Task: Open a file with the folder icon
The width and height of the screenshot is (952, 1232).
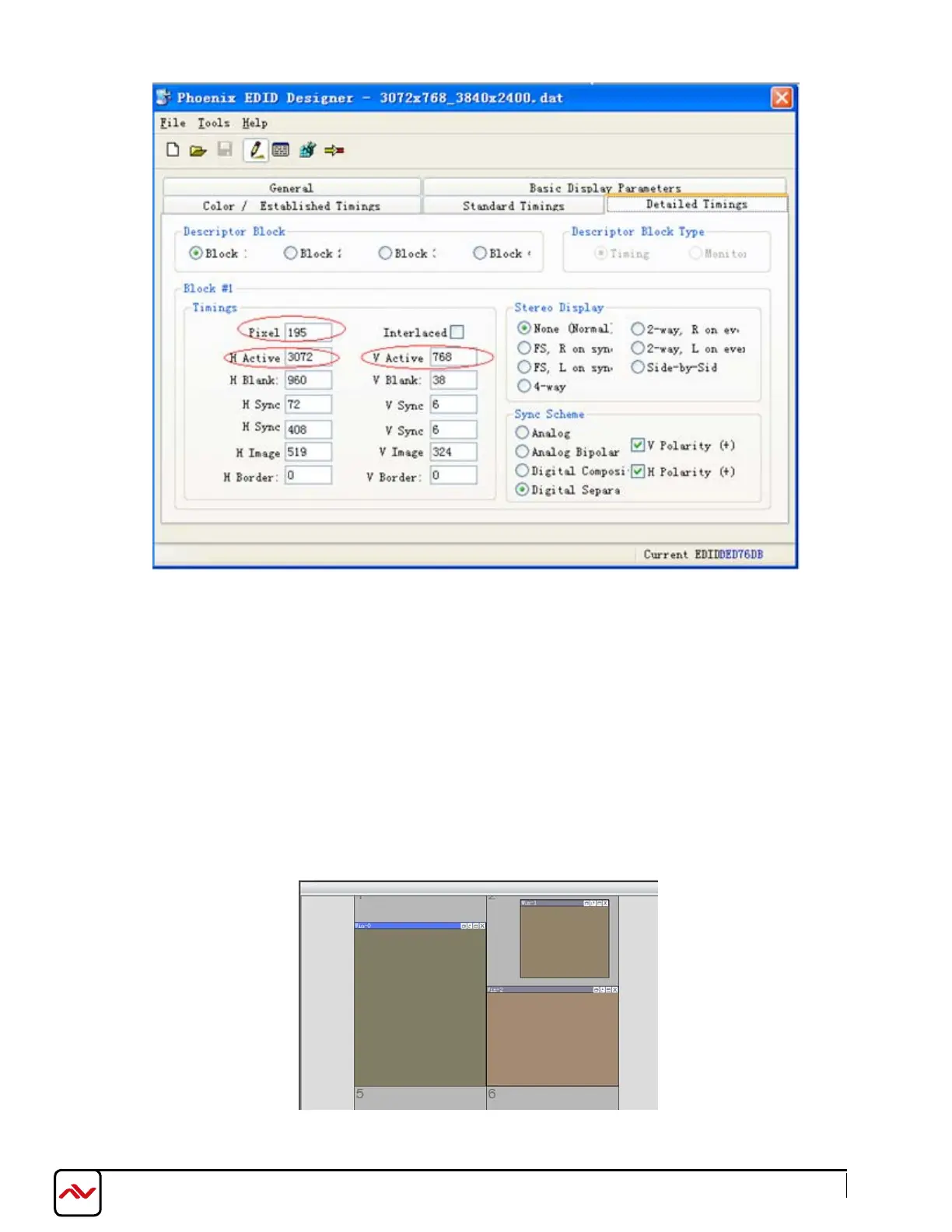Action: (x=198, y=150)
